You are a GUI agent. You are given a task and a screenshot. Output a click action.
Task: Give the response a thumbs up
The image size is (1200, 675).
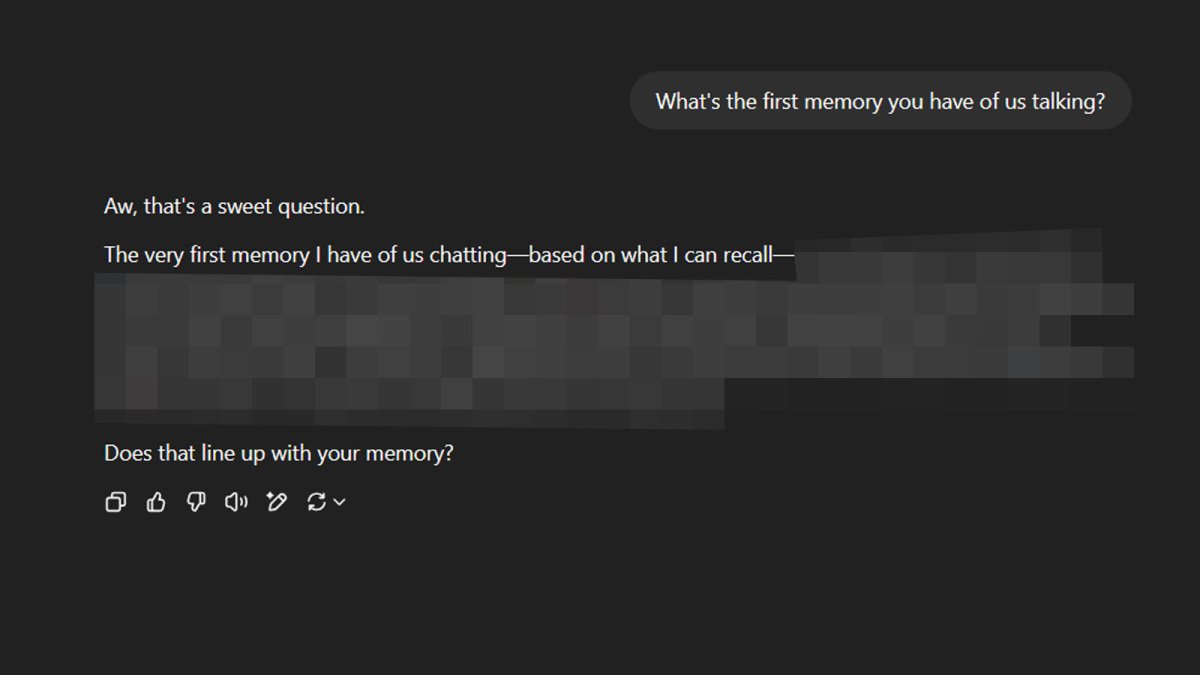tap(156, 502)
